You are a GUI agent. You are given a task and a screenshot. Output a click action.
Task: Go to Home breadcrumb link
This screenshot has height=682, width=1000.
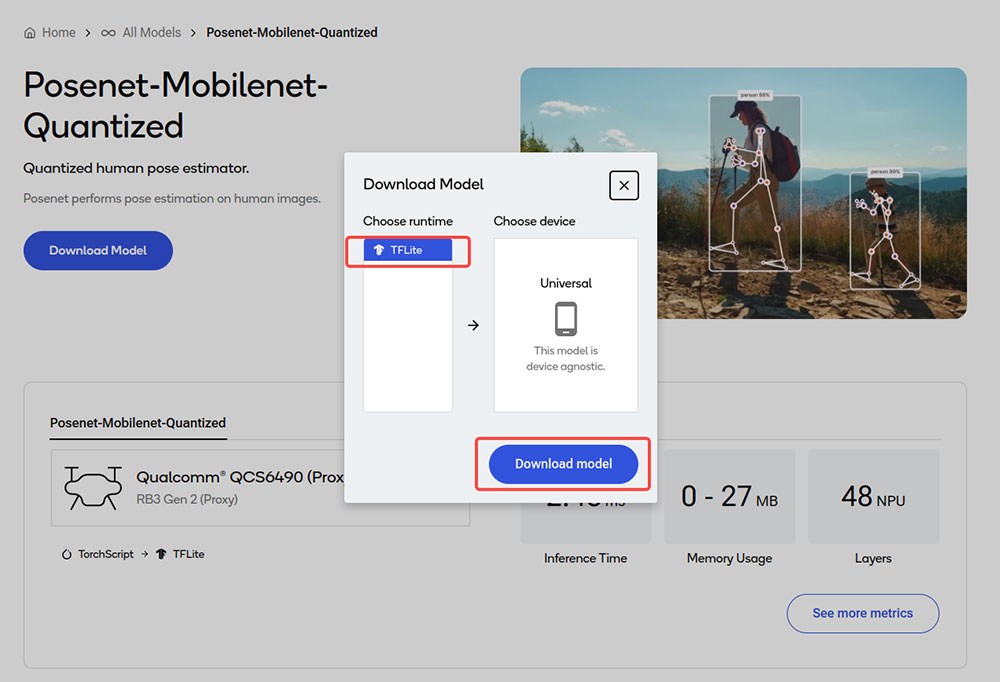pos(59,33)
